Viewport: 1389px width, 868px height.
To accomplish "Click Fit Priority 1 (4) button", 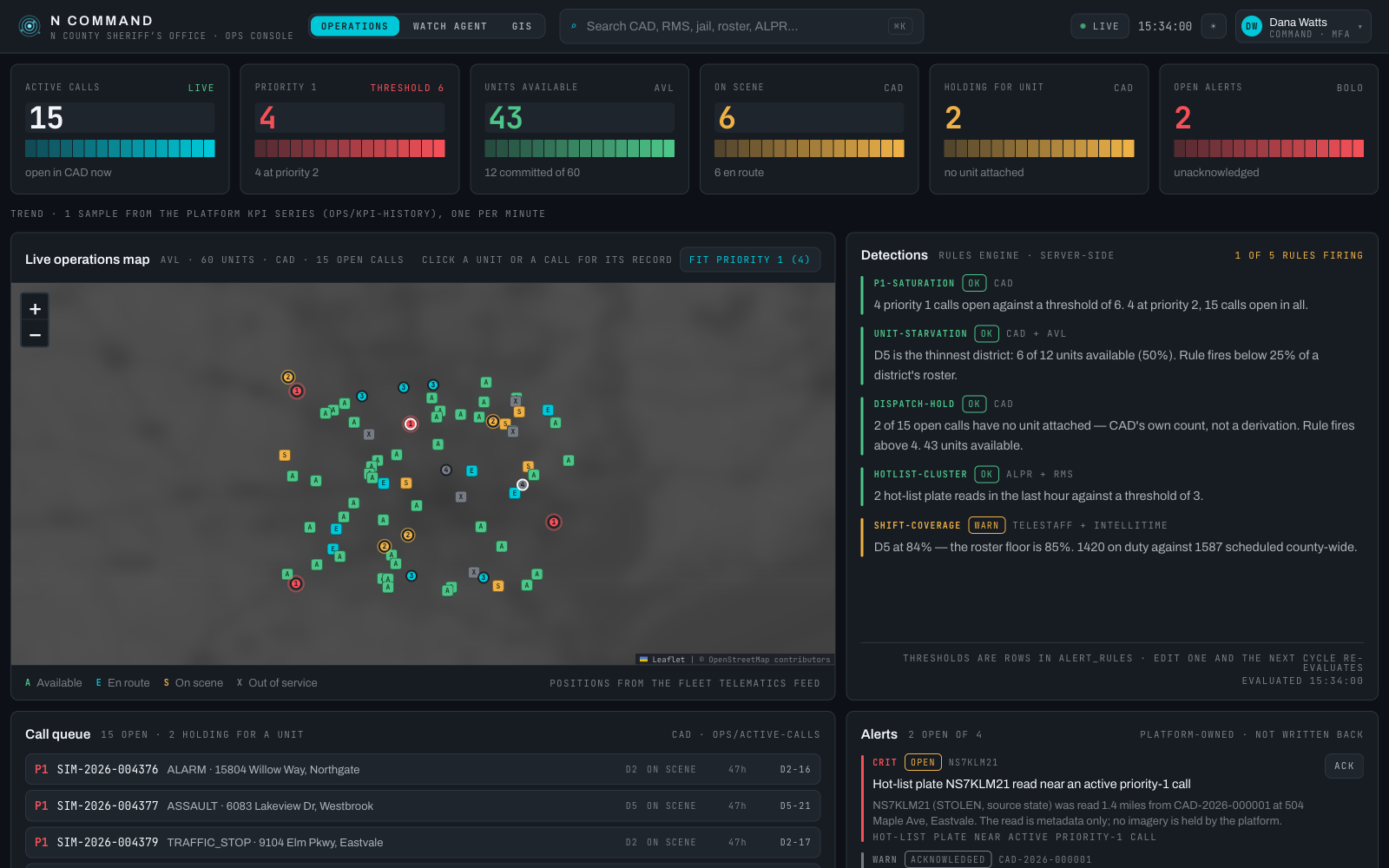I will 750,260.
